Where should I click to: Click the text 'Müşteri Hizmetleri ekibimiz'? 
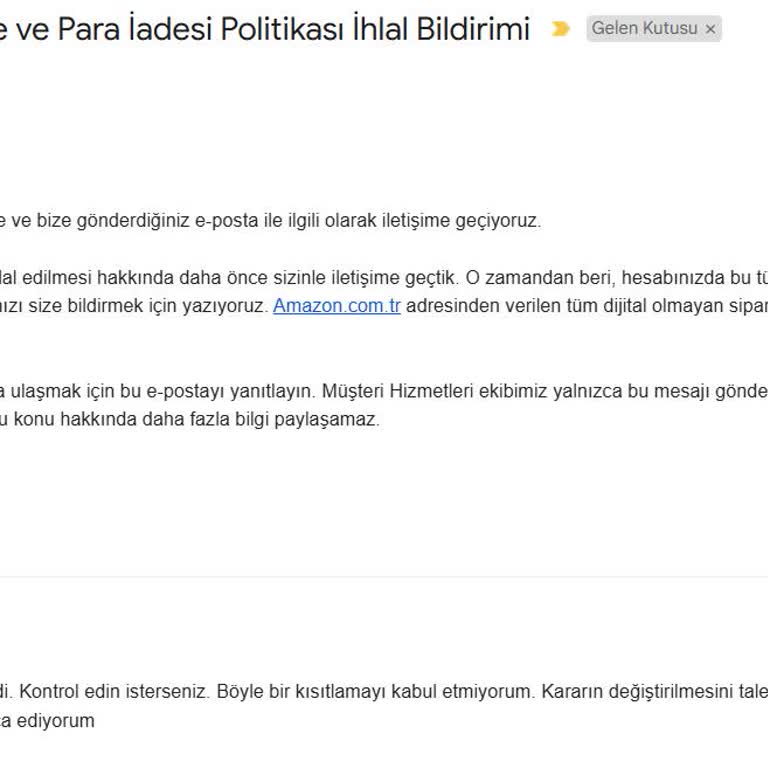point(434,391)
